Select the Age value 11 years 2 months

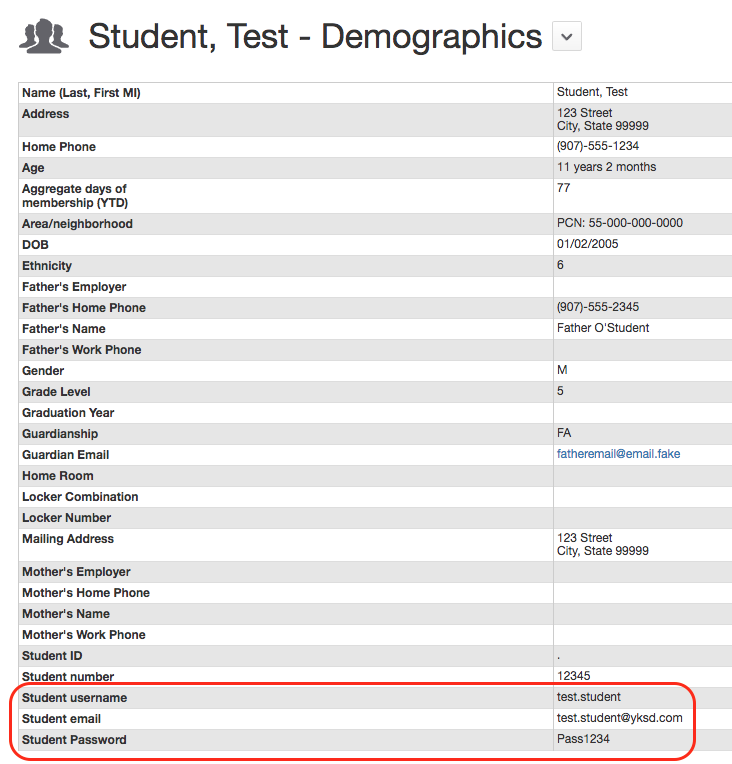(x=606, y=167)
